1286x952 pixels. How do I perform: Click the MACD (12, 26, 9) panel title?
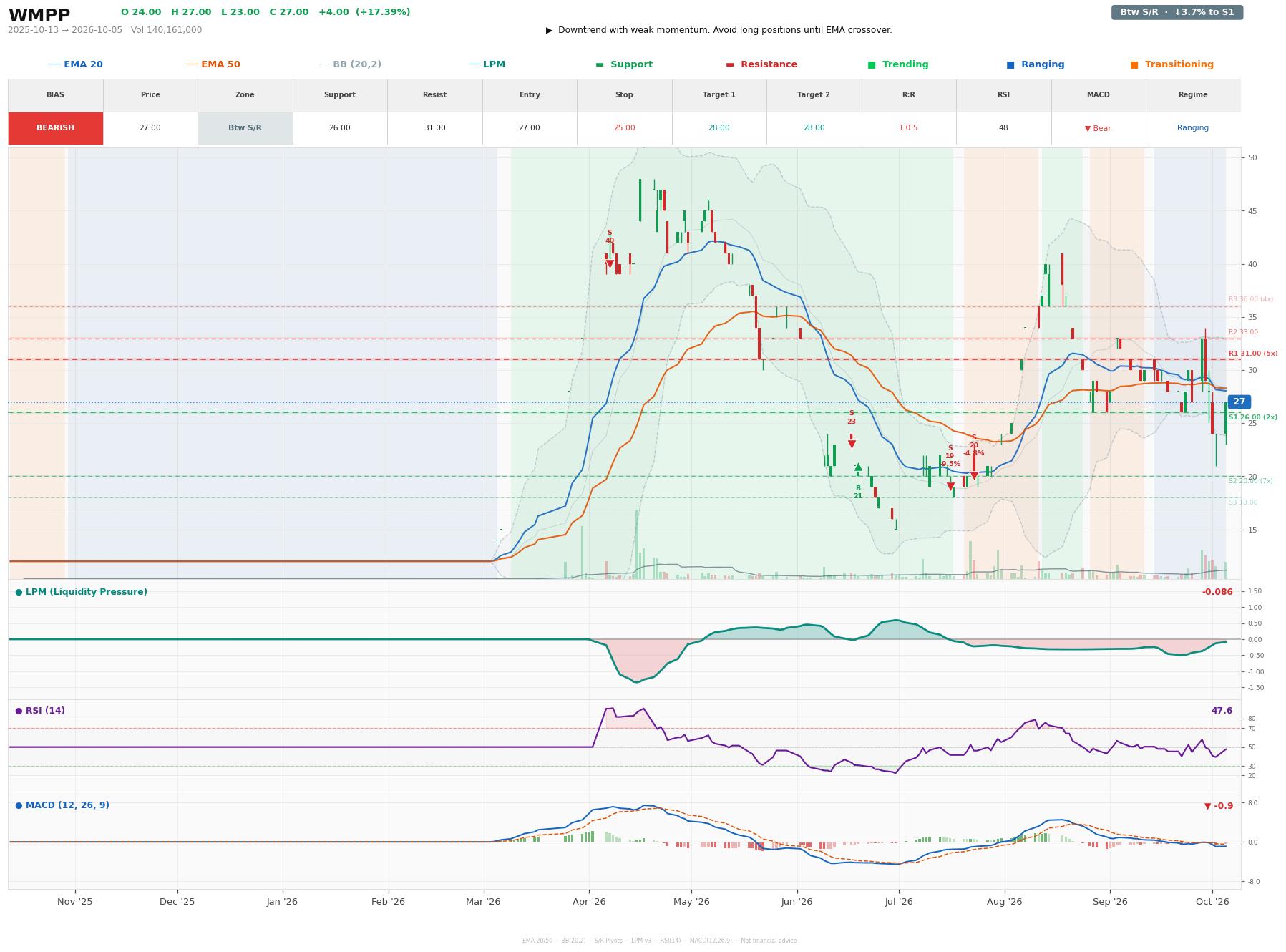click(62, 805)
